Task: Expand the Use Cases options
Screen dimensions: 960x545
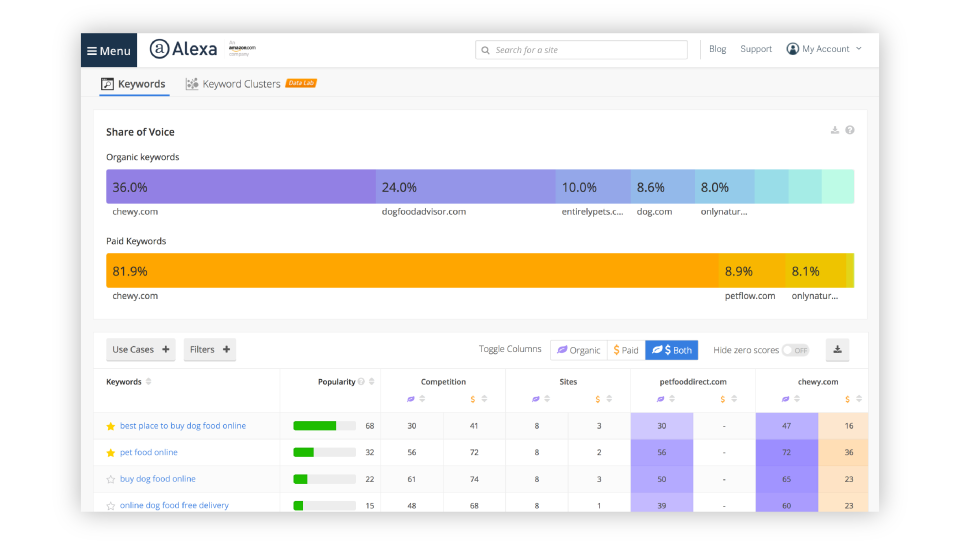Action: click(x=141, y=350)
